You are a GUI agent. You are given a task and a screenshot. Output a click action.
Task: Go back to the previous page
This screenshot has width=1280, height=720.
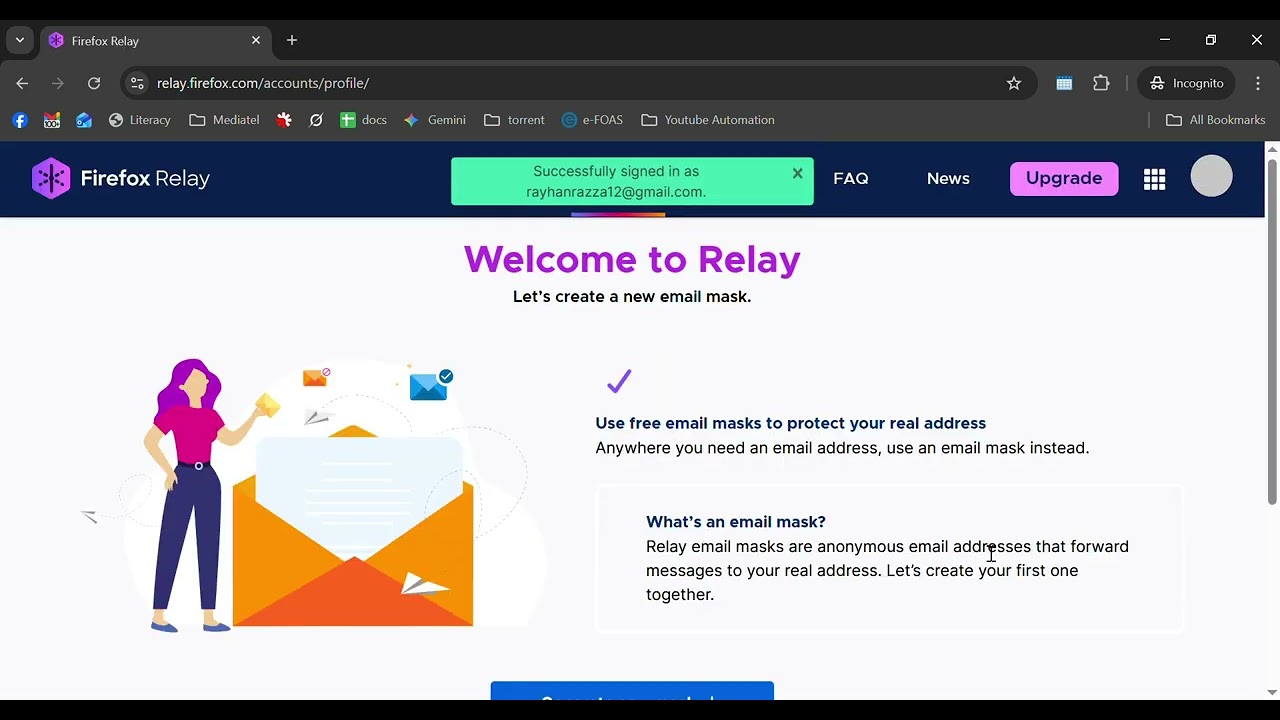(x=22, y=83)
